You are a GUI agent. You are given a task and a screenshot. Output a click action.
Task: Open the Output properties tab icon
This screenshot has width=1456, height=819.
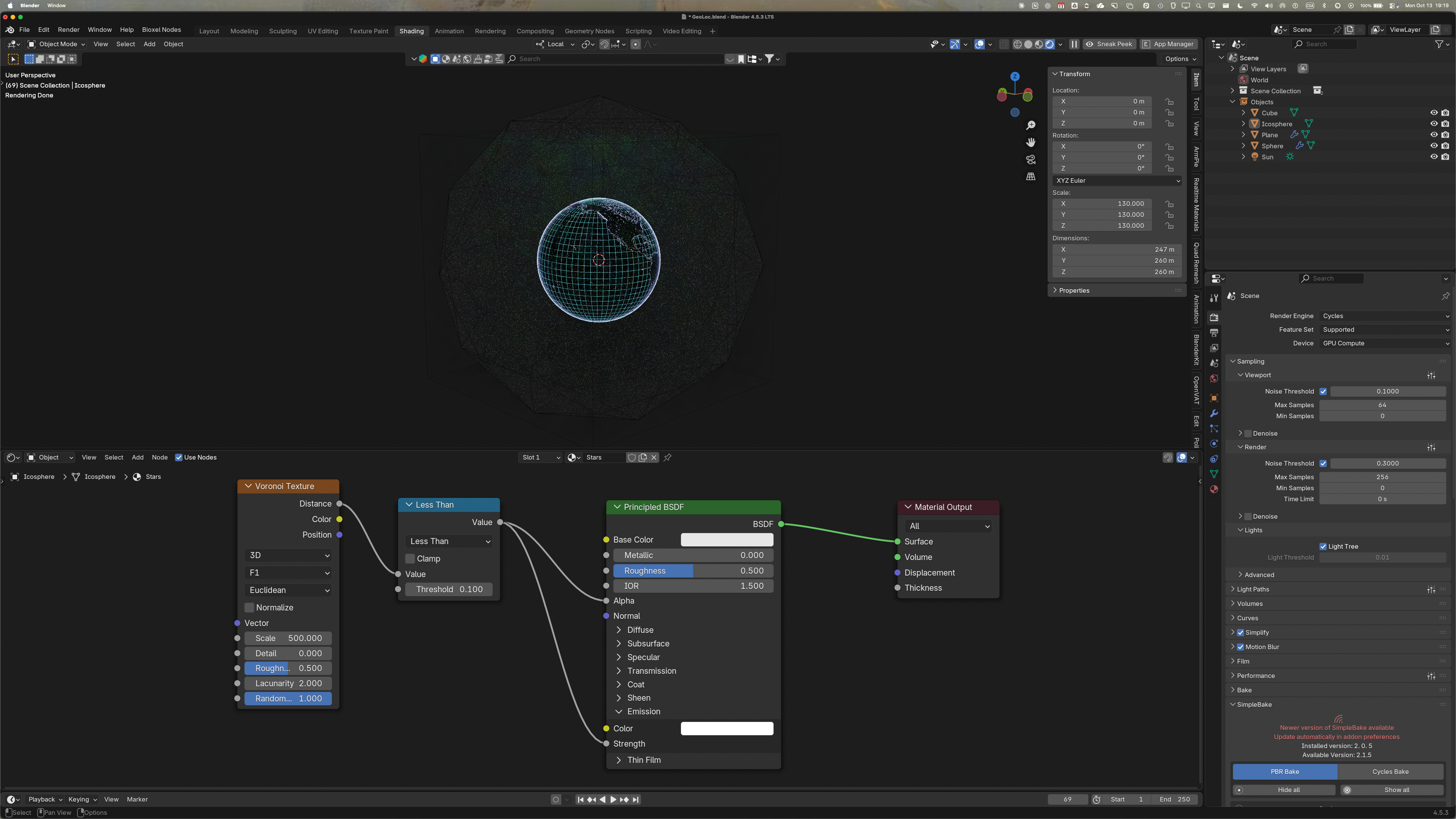[1213, 333]
